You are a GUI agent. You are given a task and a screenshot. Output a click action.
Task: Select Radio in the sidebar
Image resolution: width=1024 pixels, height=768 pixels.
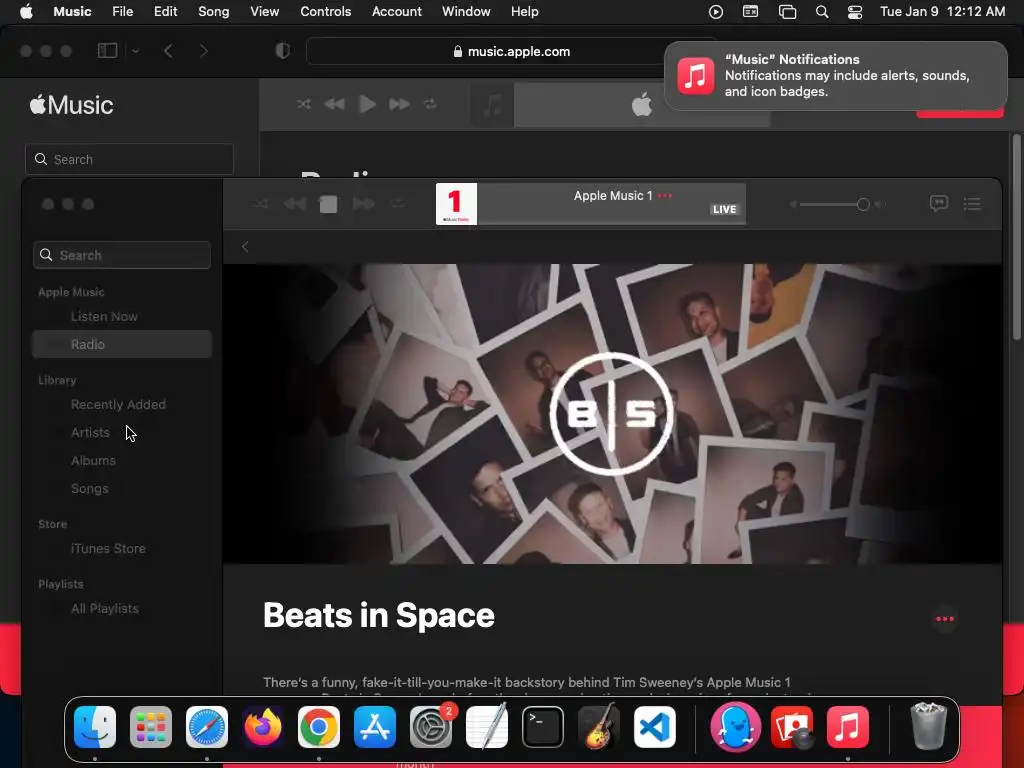(122, 344)
